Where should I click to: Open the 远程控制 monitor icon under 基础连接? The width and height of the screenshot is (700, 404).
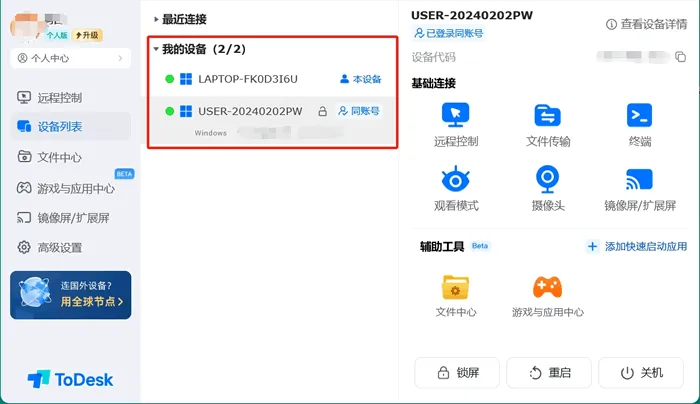(x=455, y=115)
